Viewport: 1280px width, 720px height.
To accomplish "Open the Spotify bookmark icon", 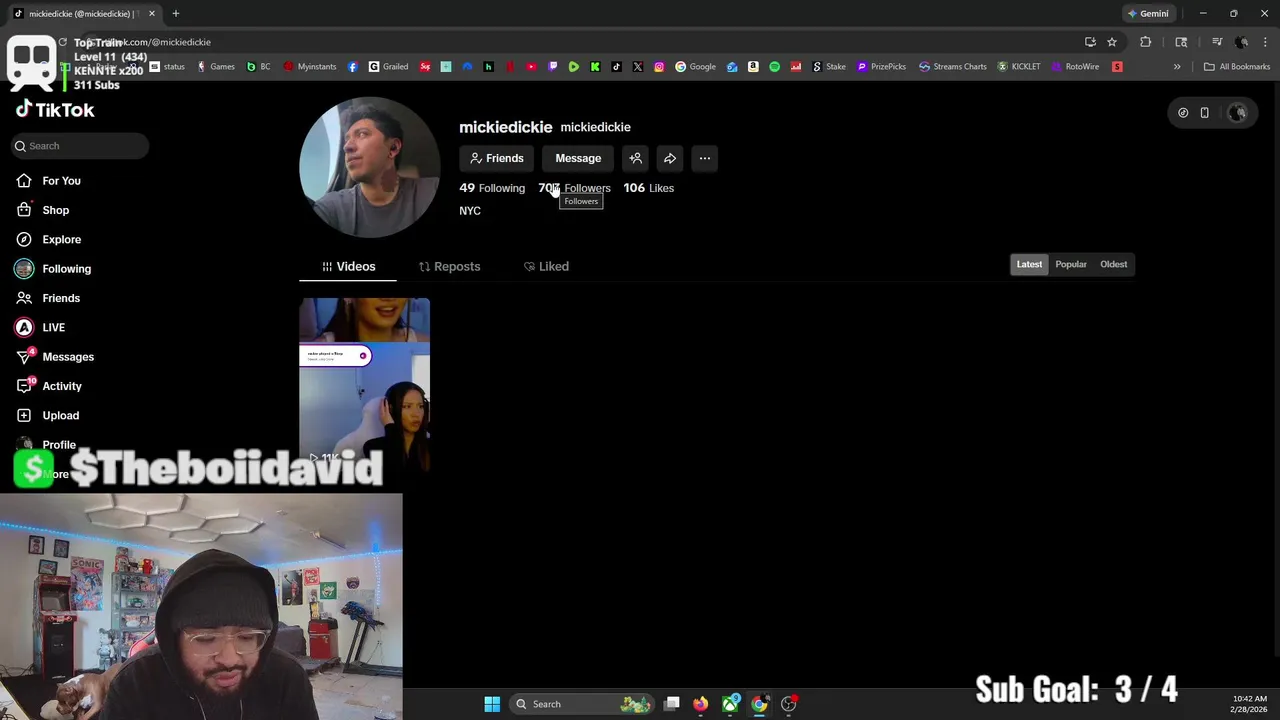I will [x=774, y=67].
